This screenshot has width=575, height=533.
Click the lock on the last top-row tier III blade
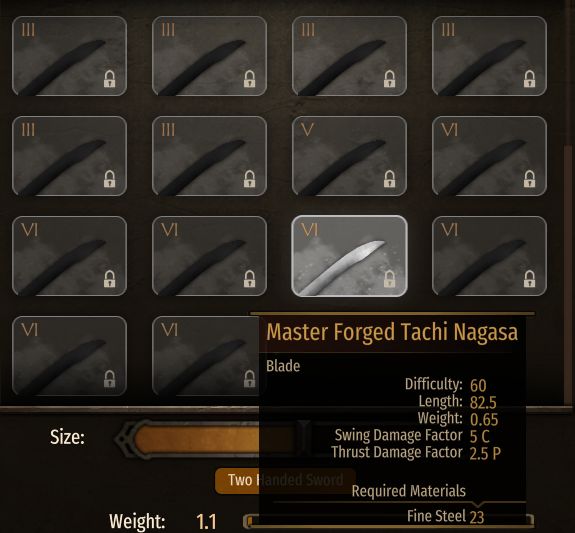[x=529, y=79]
